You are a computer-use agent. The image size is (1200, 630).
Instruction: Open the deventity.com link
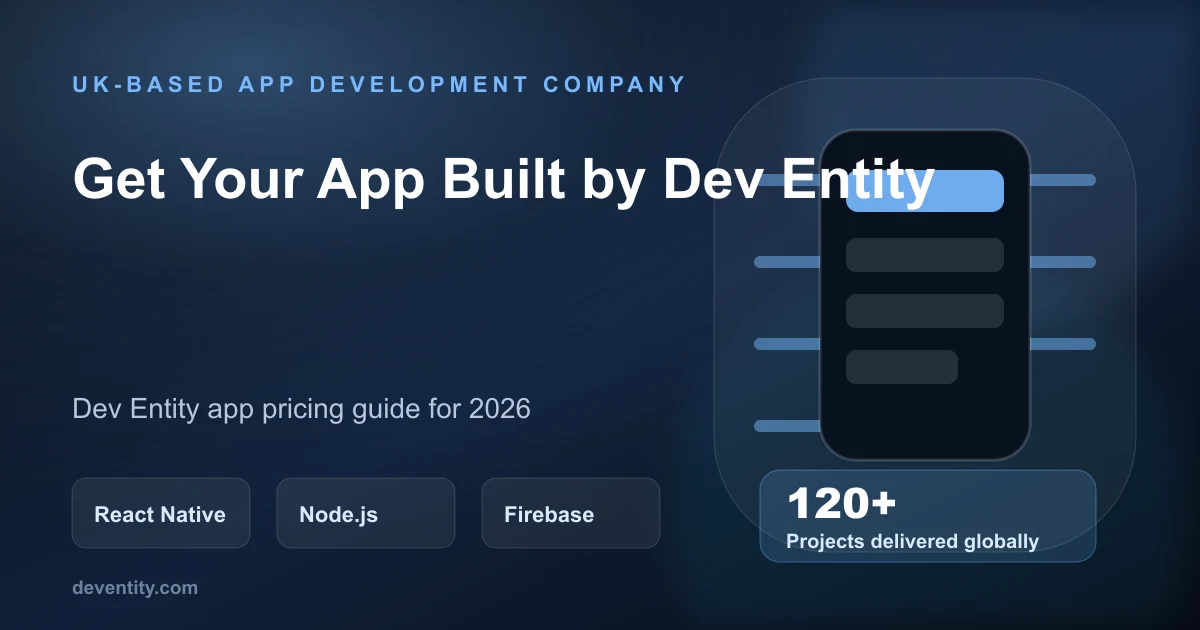135,588
